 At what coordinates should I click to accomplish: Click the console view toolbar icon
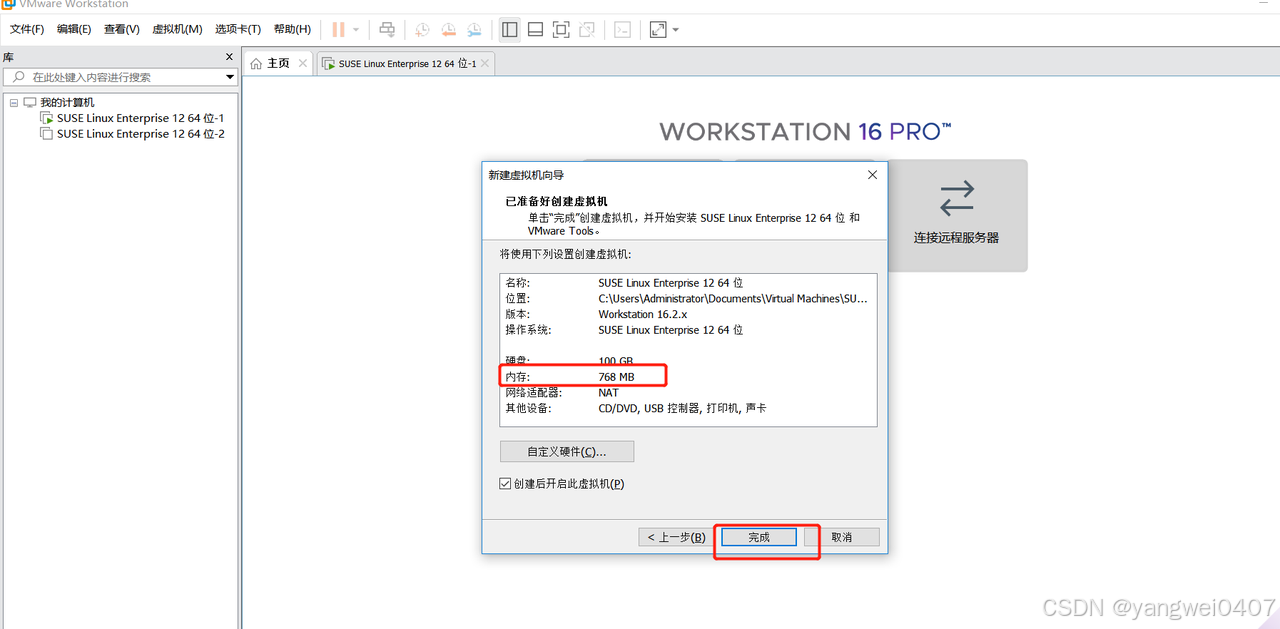pyautogui.click(x=623, y=30)
